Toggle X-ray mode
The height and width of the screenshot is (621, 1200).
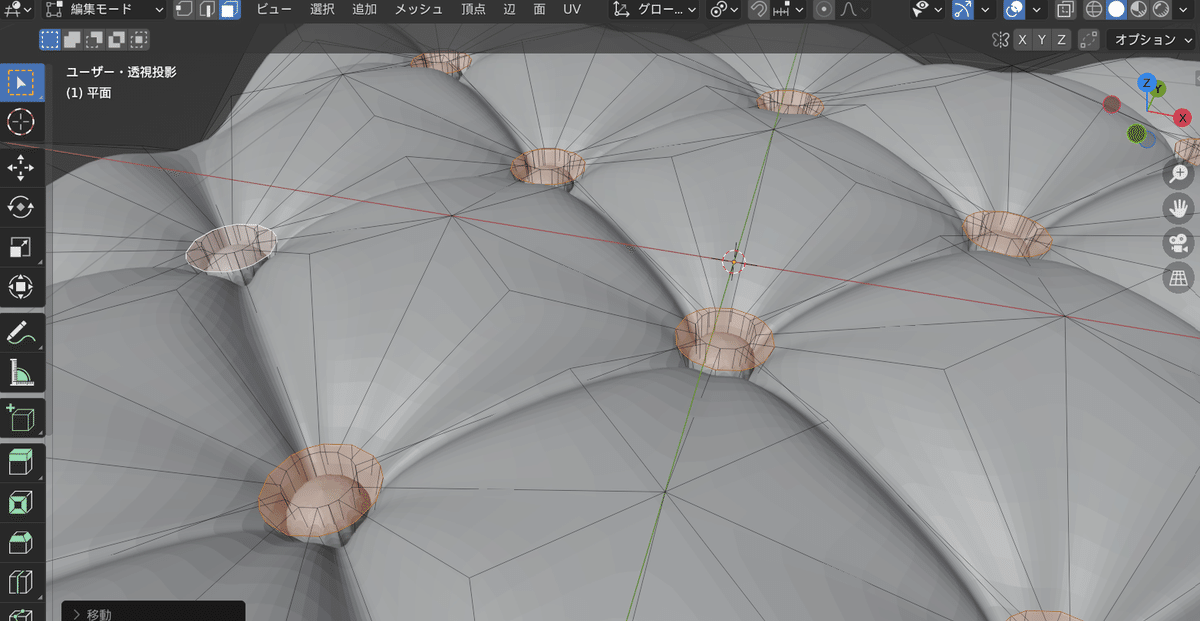point(1066,10)
